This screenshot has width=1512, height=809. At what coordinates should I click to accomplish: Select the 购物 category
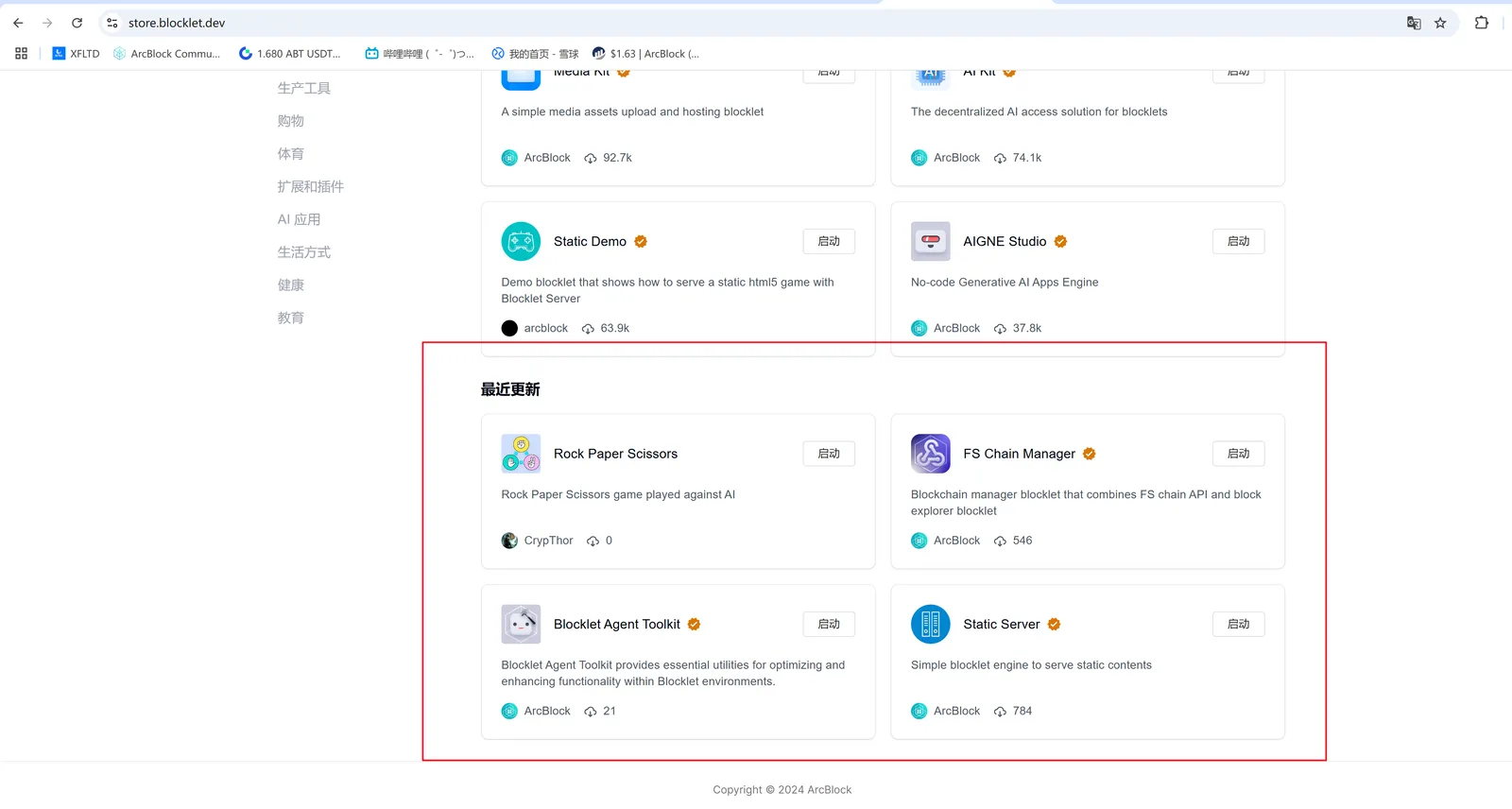tap(291, 121)
